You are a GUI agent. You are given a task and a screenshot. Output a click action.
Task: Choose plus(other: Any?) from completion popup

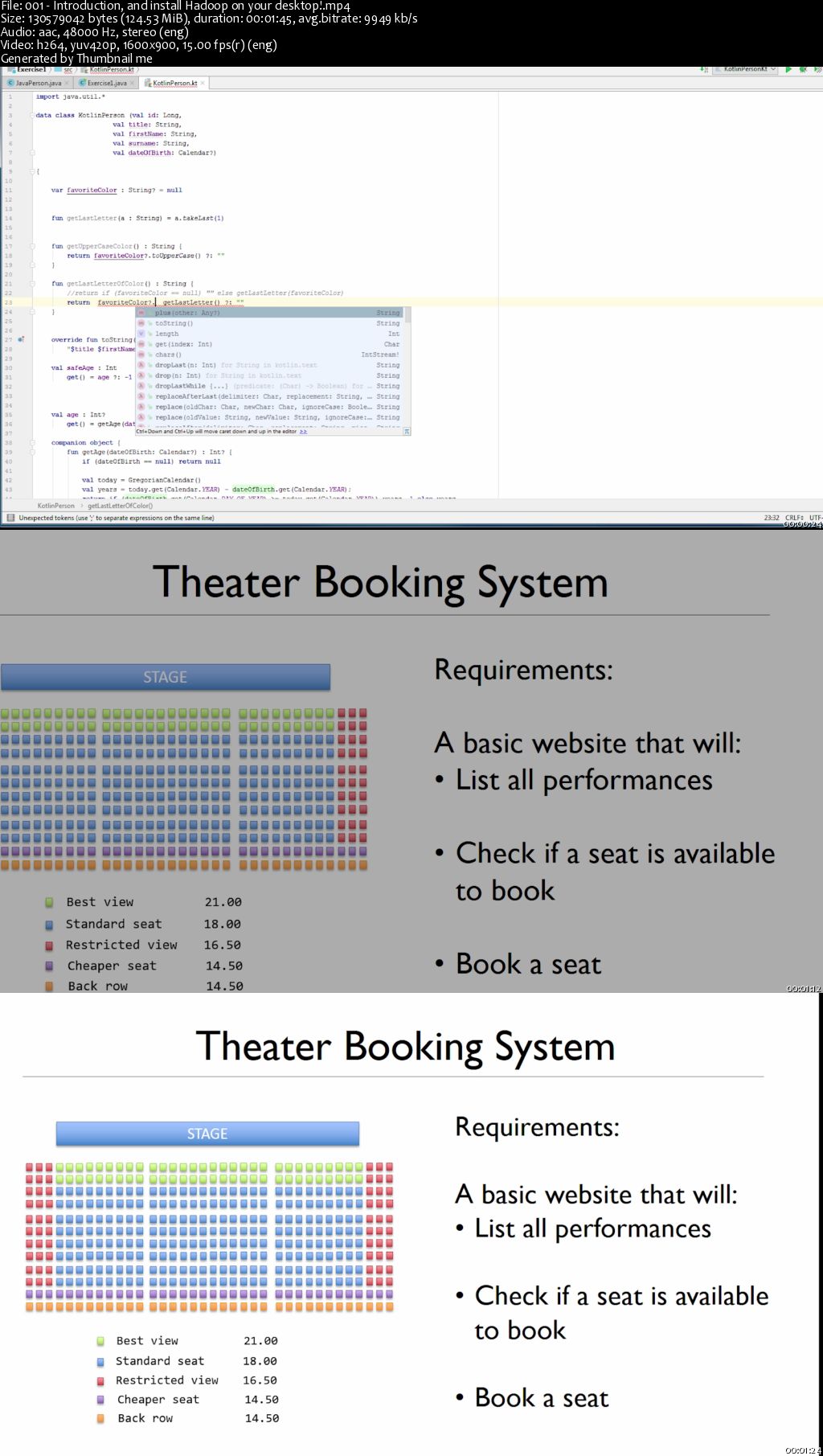pyautogui.click(x=269, y=313)
